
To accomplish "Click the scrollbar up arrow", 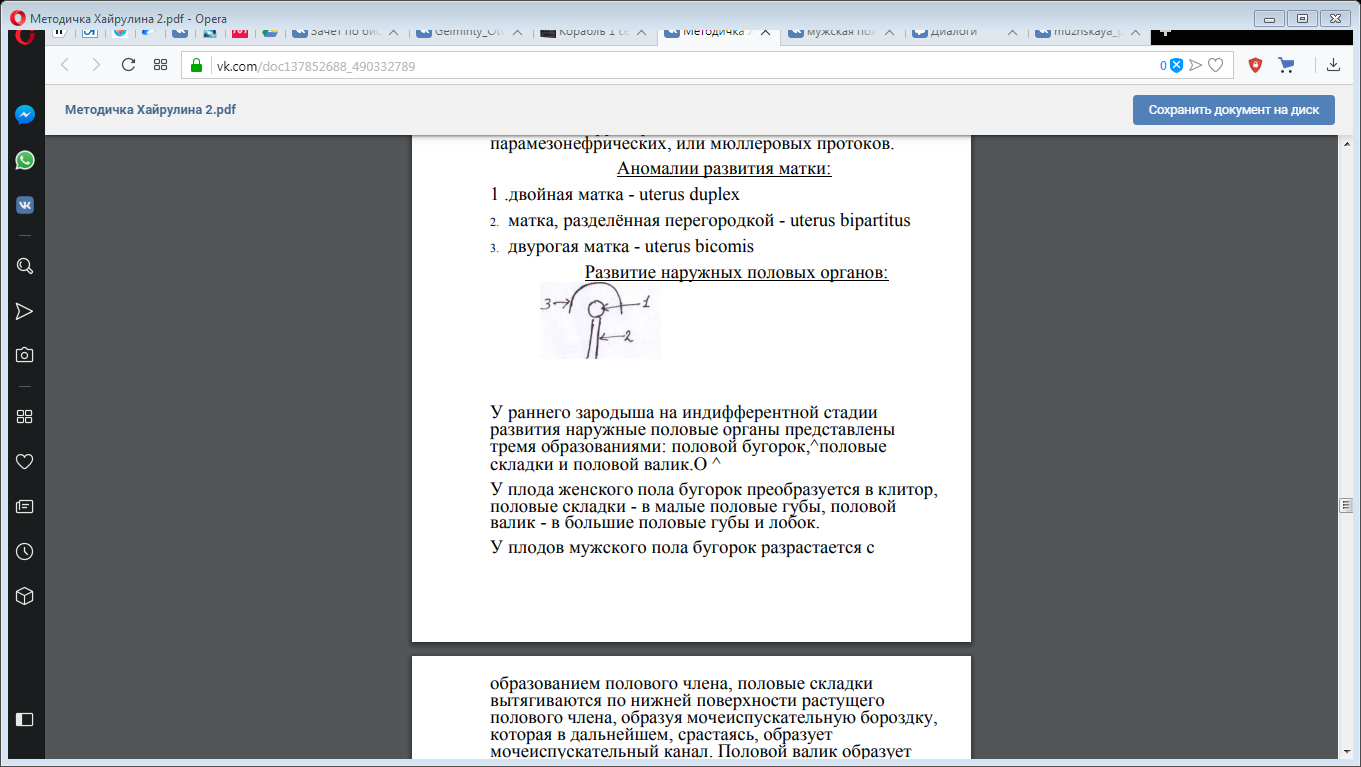I will [x=1345, y=143].
